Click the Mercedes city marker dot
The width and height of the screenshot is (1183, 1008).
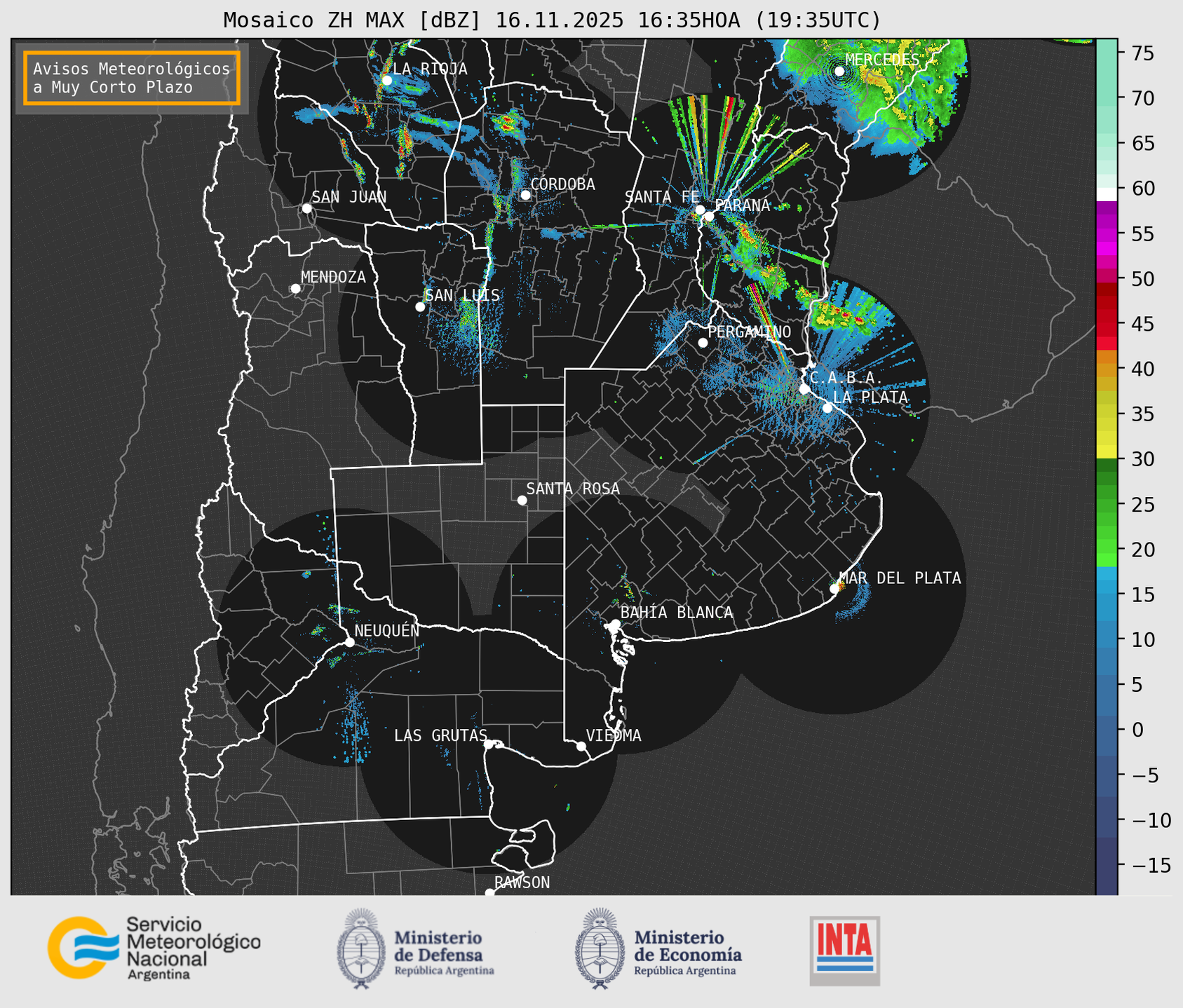[839, 71]
